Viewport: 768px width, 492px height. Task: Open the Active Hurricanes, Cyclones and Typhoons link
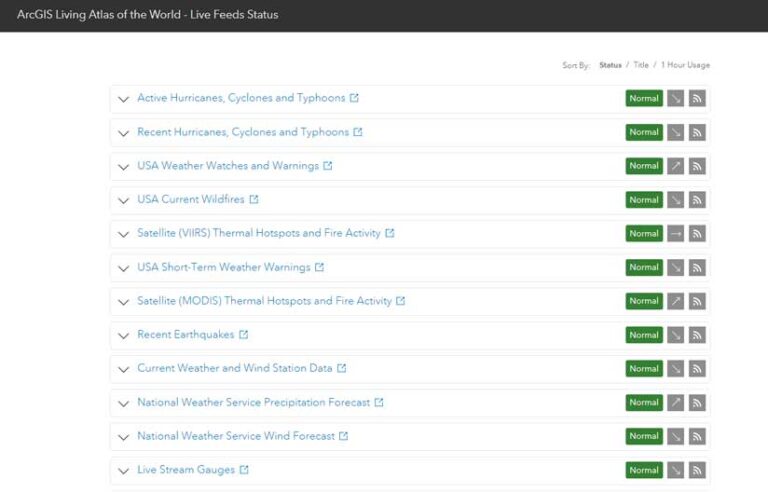tap(241, 98)
